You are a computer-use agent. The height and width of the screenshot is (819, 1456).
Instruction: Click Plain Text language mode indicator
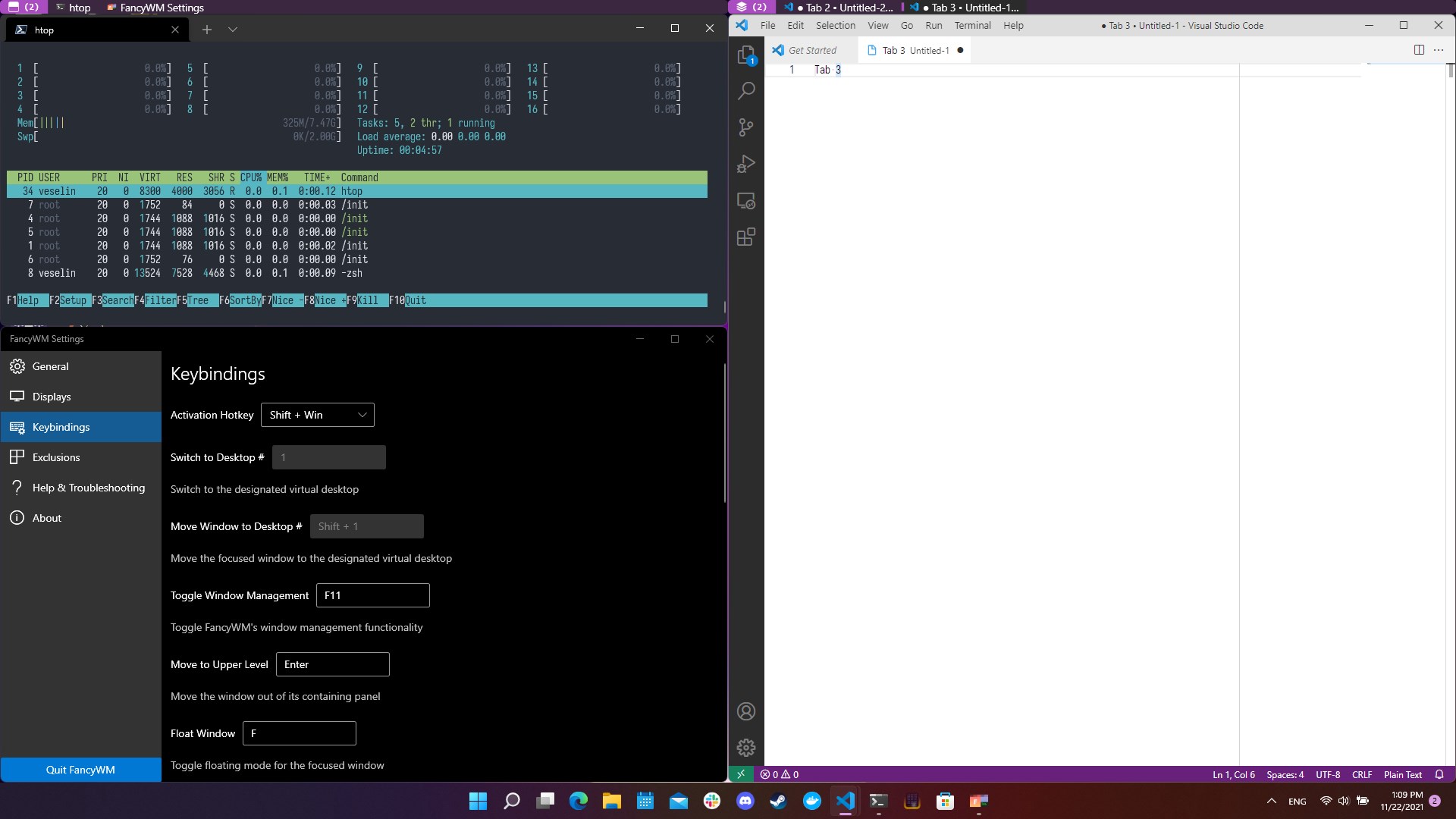point(1402,774)
